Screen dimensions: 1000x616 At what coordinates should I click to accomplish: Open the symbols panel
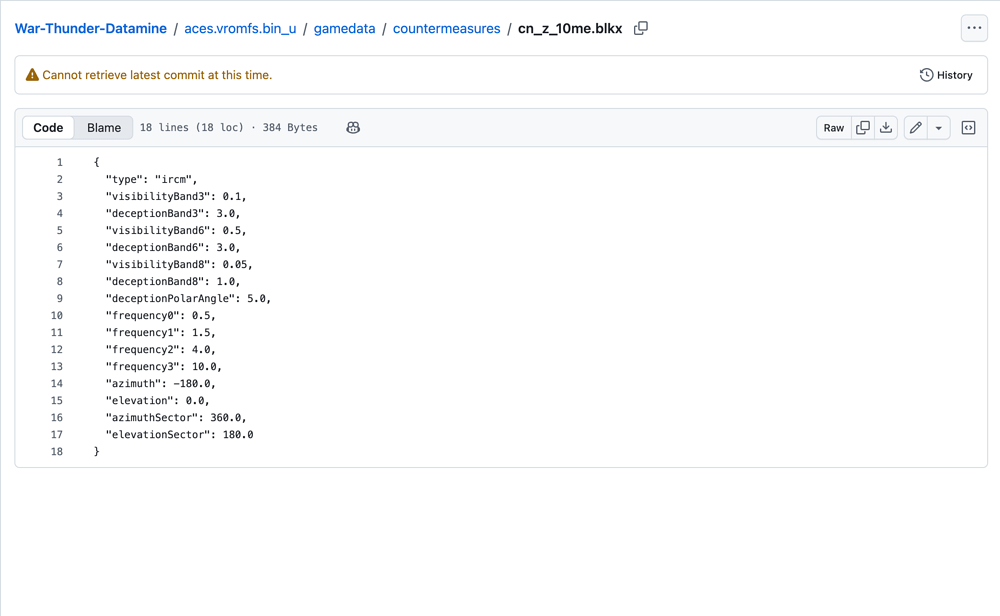coord(968,128)
